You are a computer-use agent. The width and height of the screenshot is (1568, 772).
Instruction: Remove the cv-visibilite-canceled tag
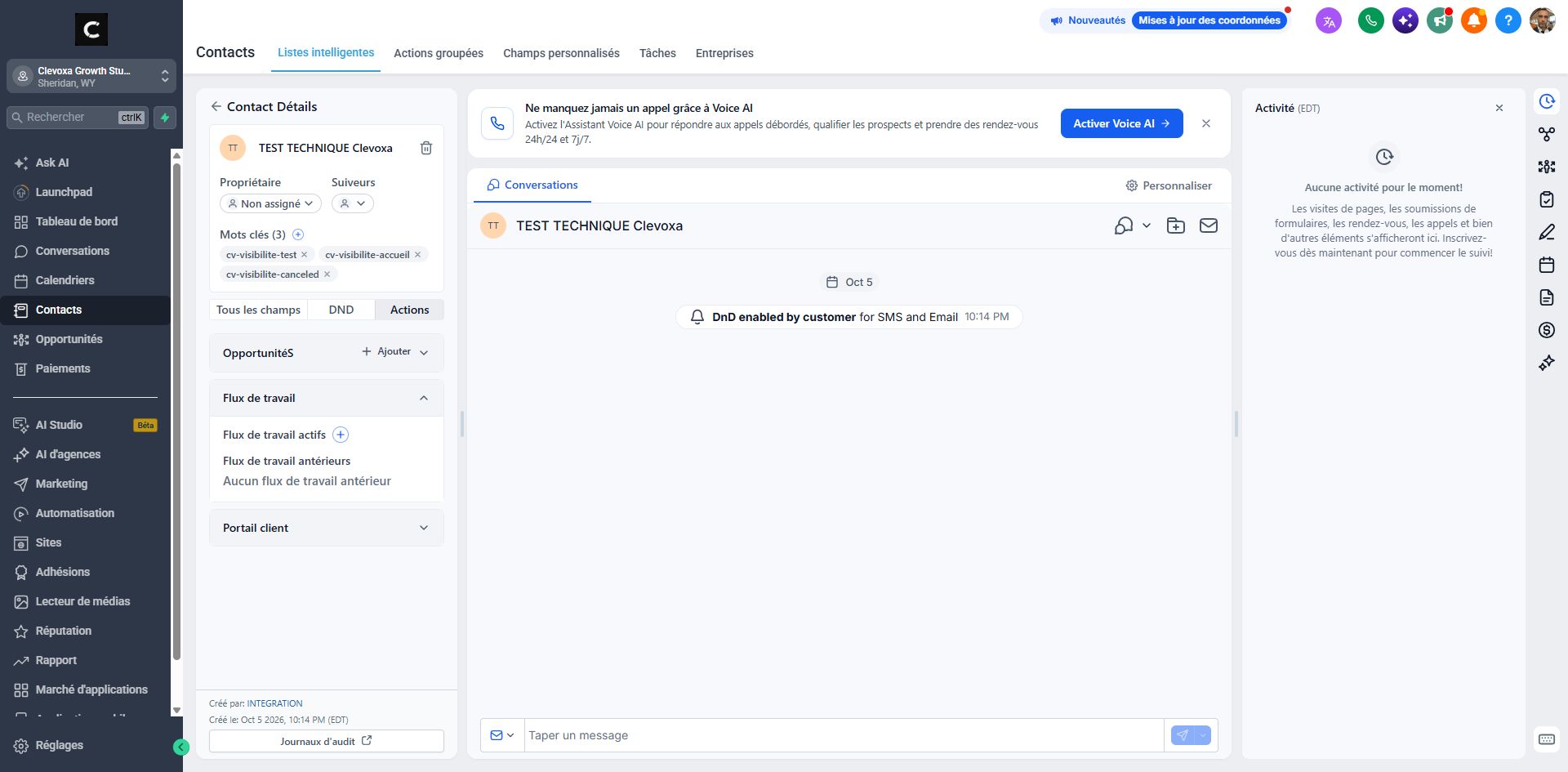(x=327, y=274)
